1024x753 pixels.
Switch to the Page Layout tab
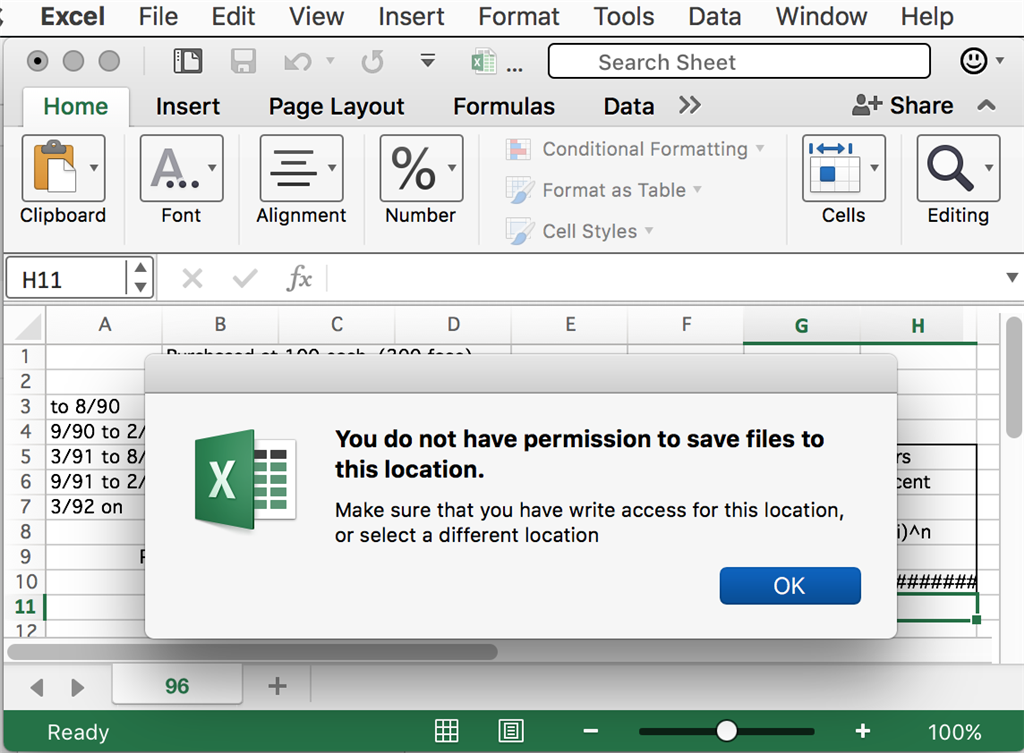tap(336, 106)
